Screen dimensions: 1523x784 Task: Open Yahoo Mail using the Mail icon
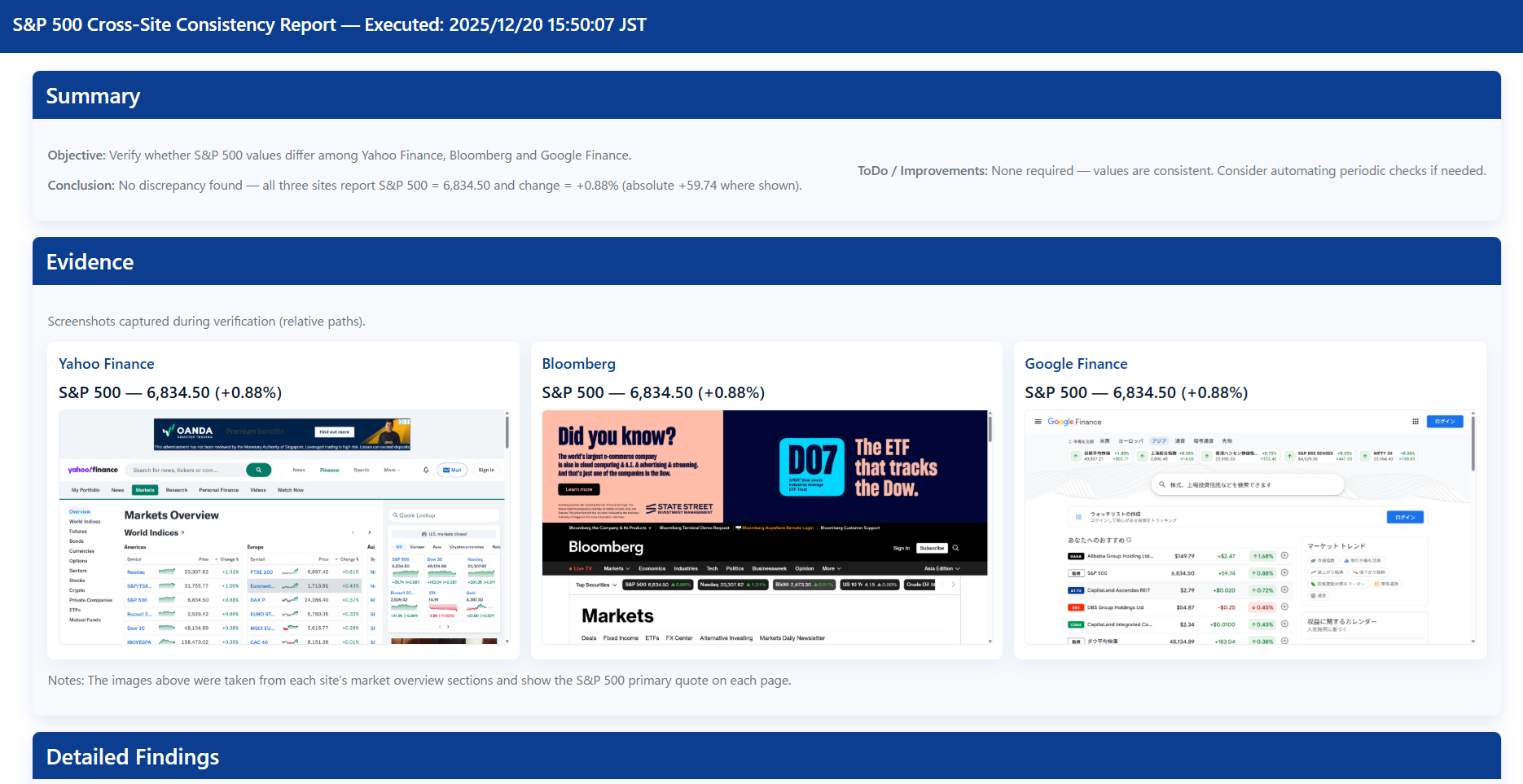(x=453, y=470)
